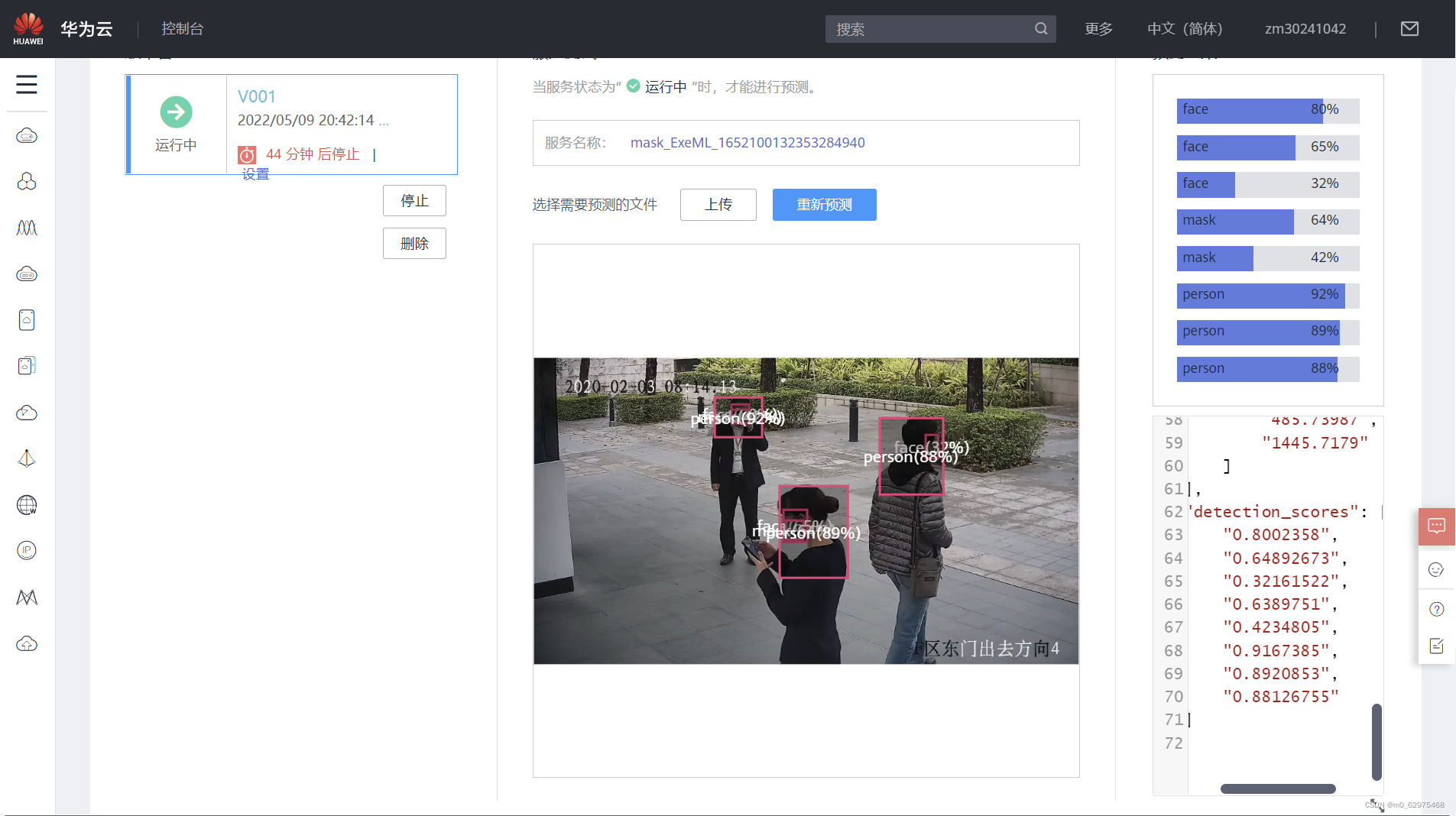Click the "1445.7179" value on line 59
This screenshot has width=1456, height=816.
[x=1315, y=443]
